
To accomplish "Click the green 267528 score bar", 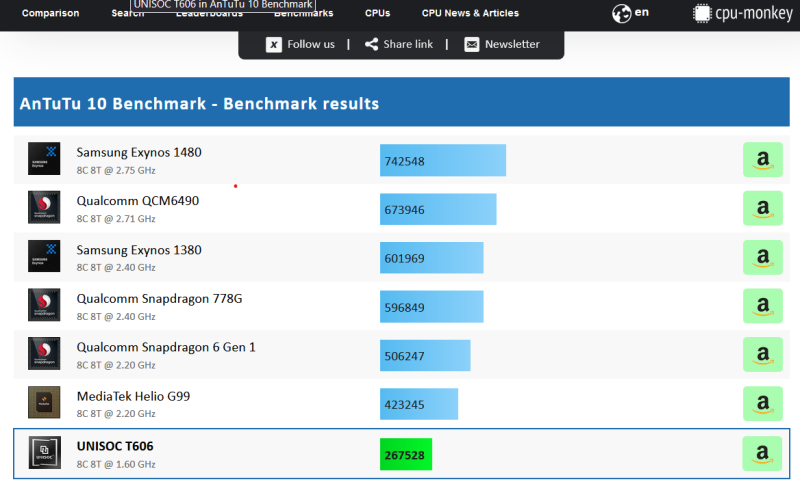I will click(x=406, y=454).
